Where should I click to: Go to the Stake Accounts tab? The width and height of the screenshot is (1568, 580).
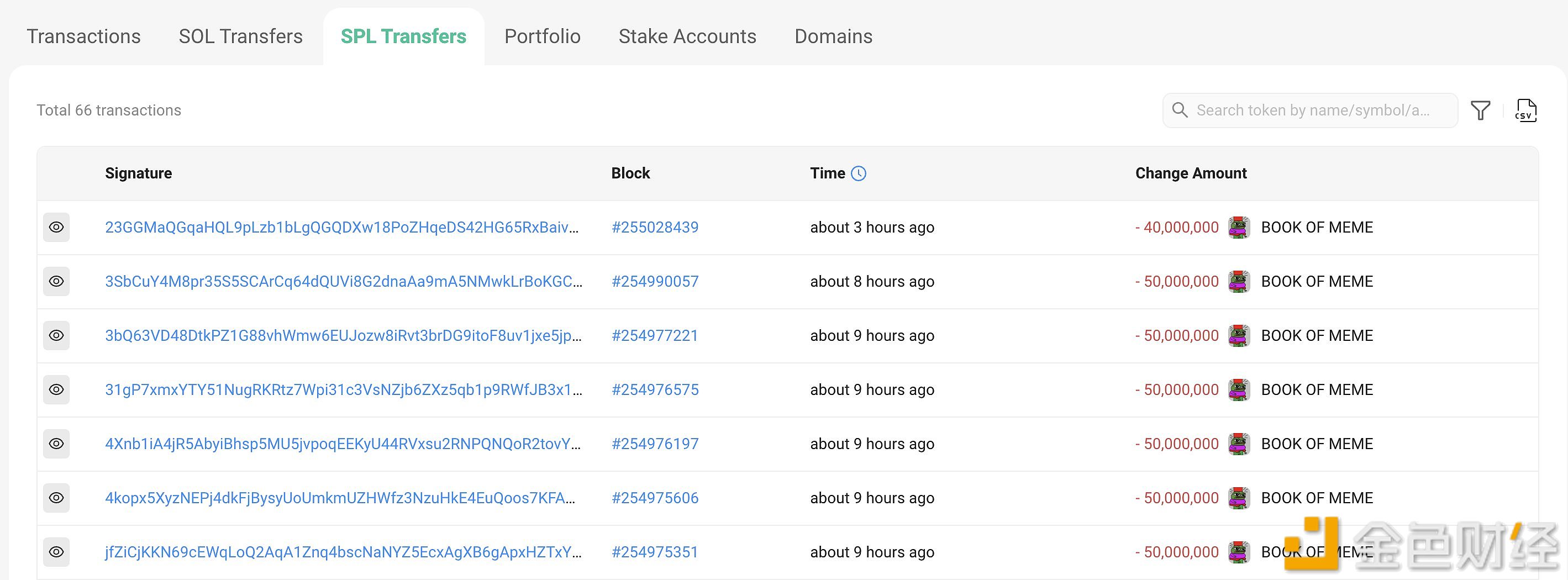687,36
